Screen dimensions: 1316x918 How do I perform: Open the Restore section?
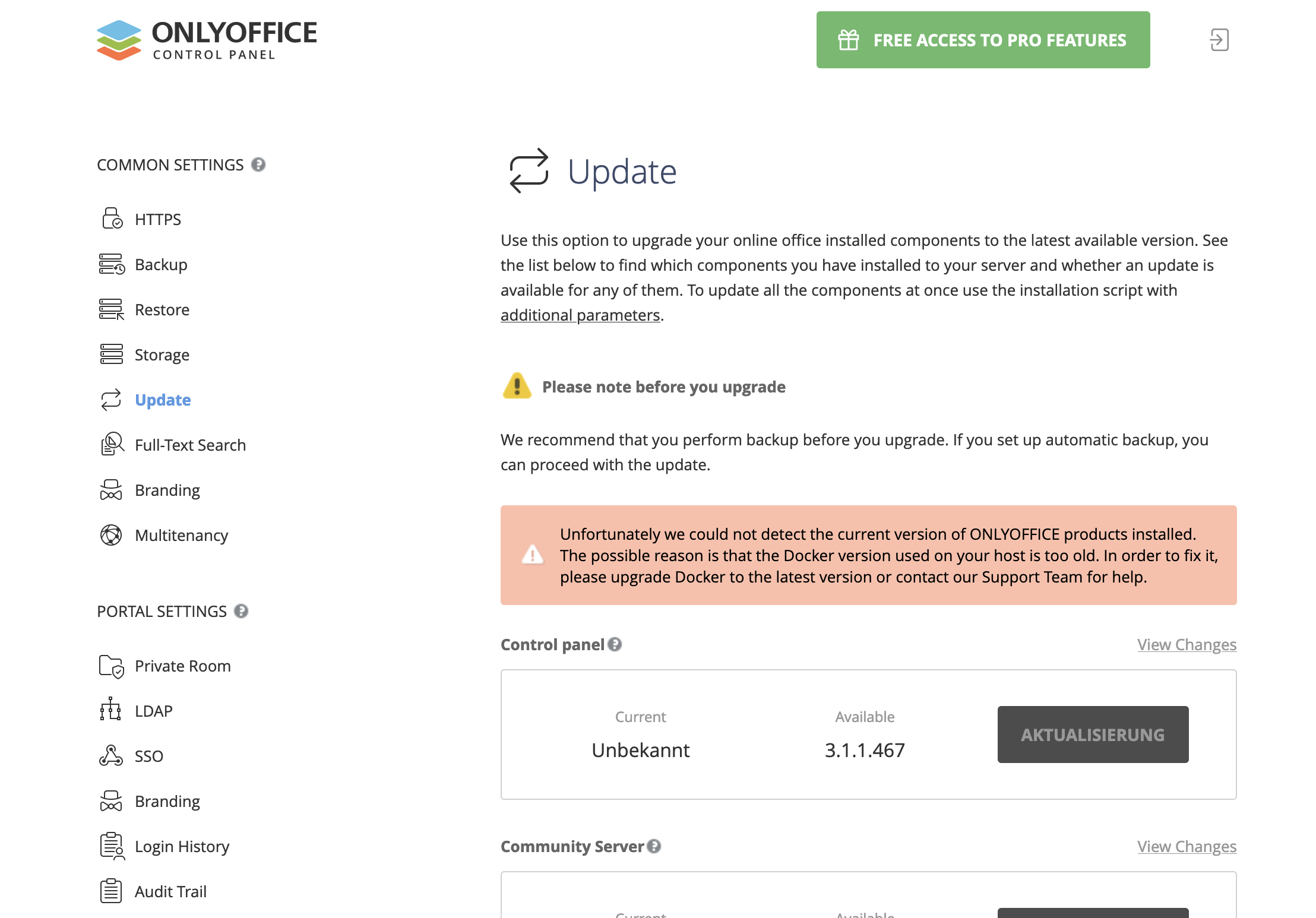click(162, 309)
